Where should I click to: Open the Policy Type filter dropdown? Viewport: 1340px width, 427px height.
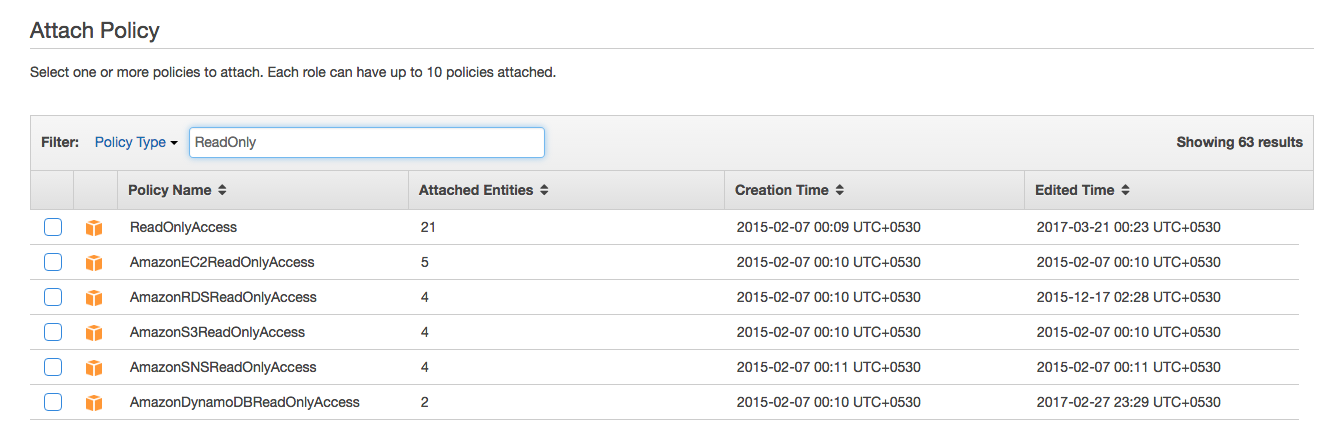[136, 142]
